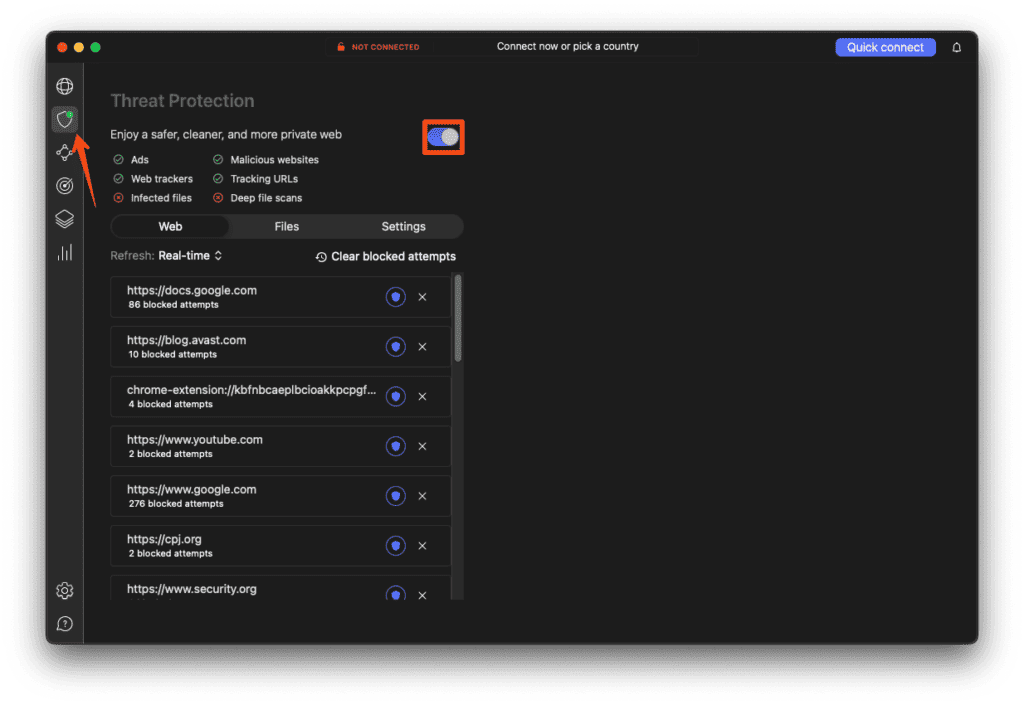
Task: Select the Threat Protection shield sidebar icon
Action: (x=65, y=119)
